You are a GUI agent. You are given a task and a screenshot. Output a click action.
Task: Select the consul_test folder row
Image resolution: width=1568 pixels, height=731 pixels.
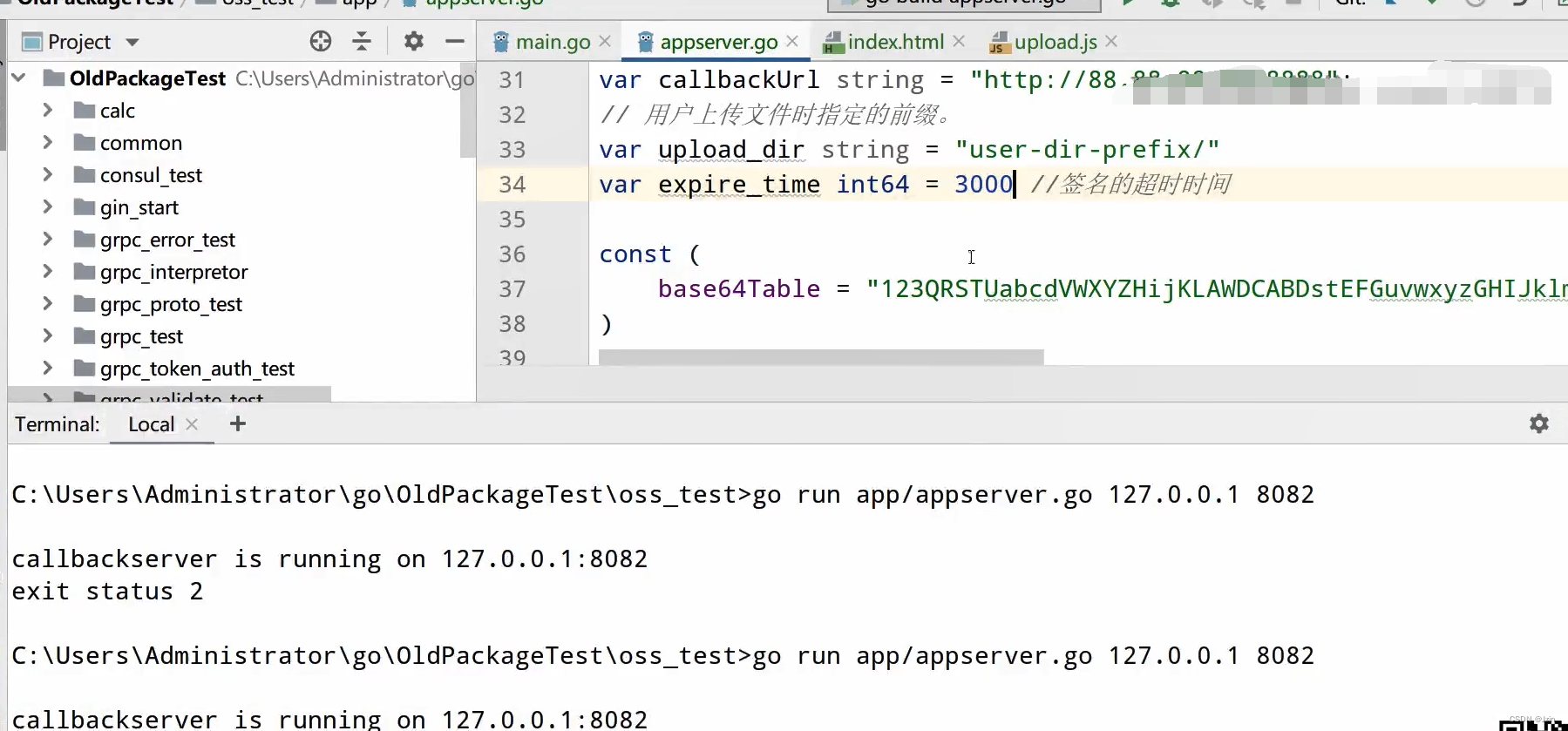tap(241, 175)
